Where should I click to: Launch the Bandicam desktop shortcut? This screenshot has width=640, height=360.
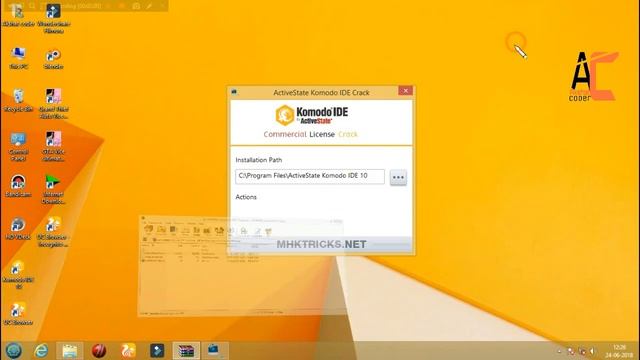click(x=18, y=186)
